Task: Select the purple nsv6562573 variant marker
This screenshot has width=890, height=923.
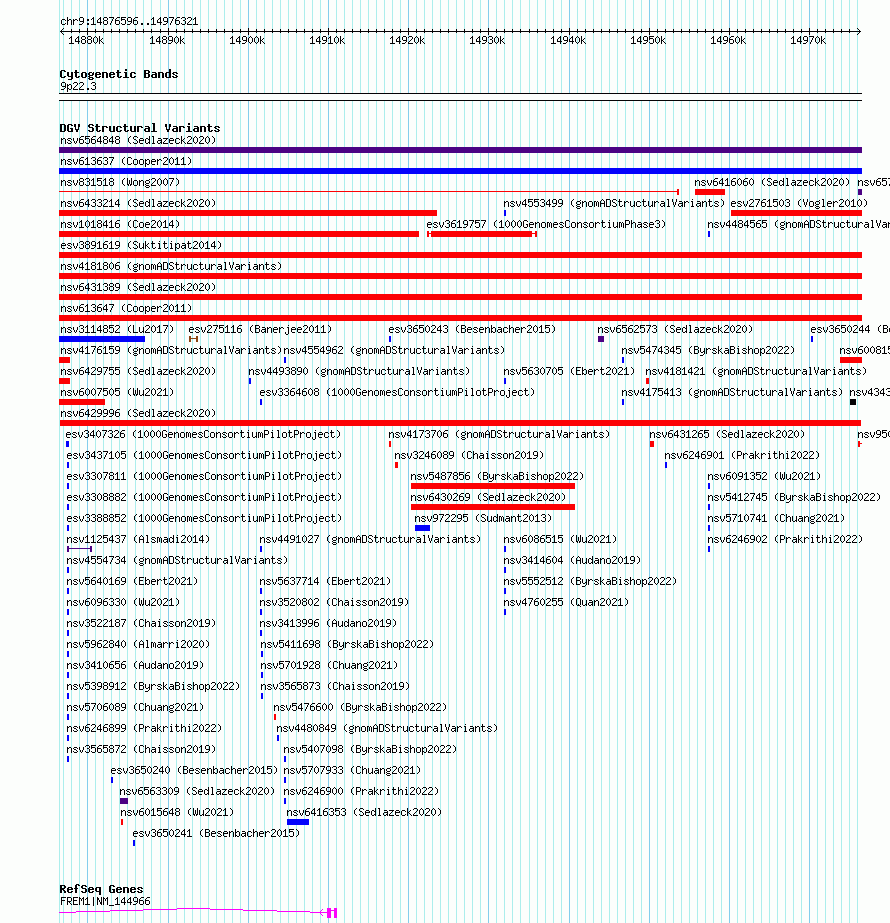Action: point(601,339)
